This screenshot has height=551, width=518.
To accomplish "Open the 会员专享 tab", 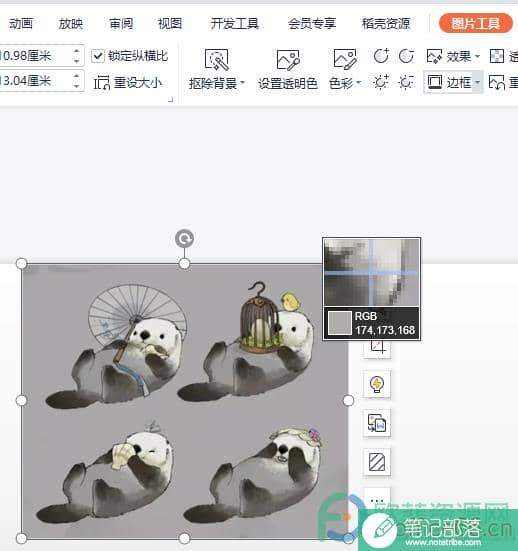I will click(312, 24).
